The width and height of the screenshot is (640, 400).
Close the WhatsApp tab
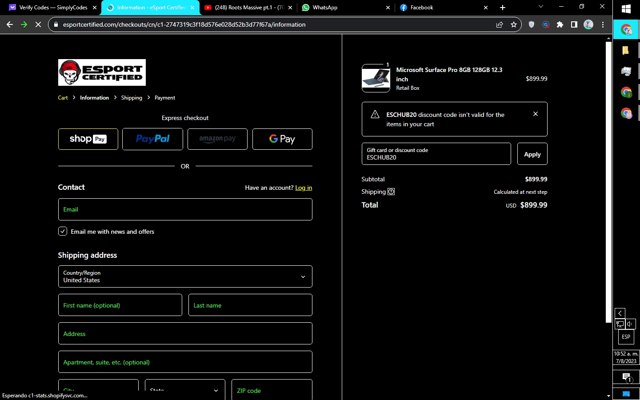[388, 7]
